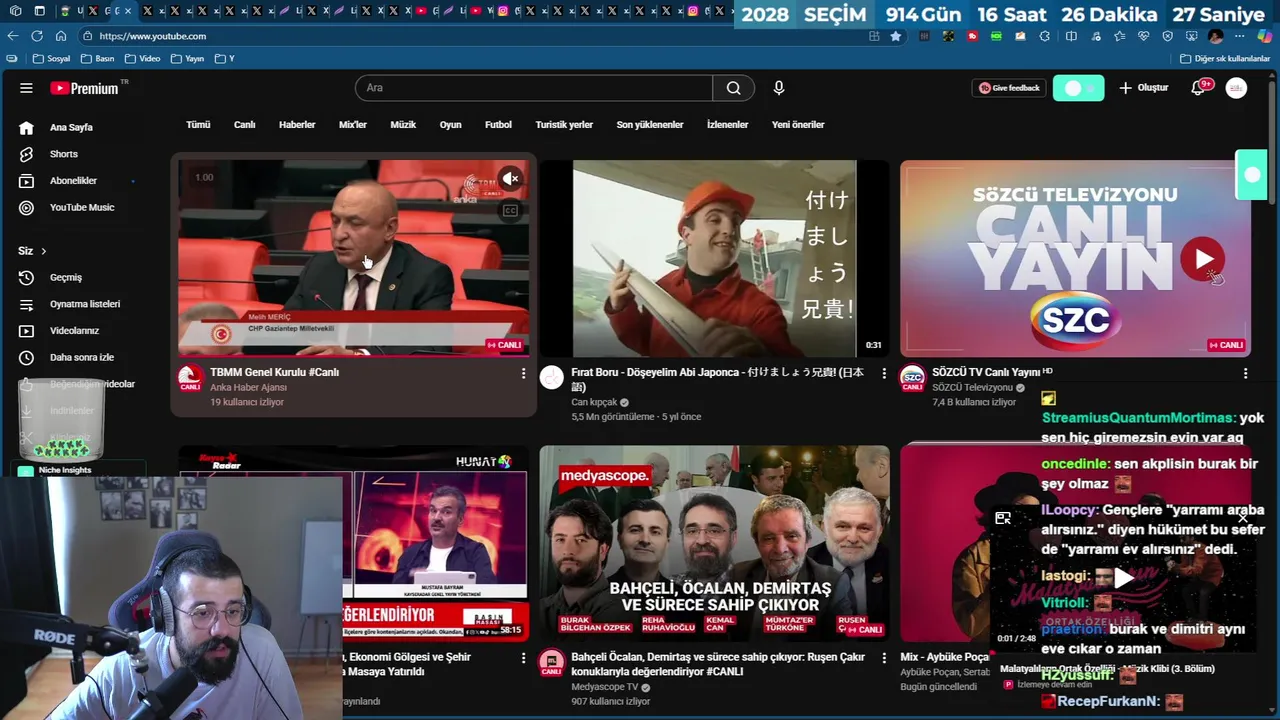Open more options for Medyascope video
The image size is (1280, 720).
[x=883, y=658]
